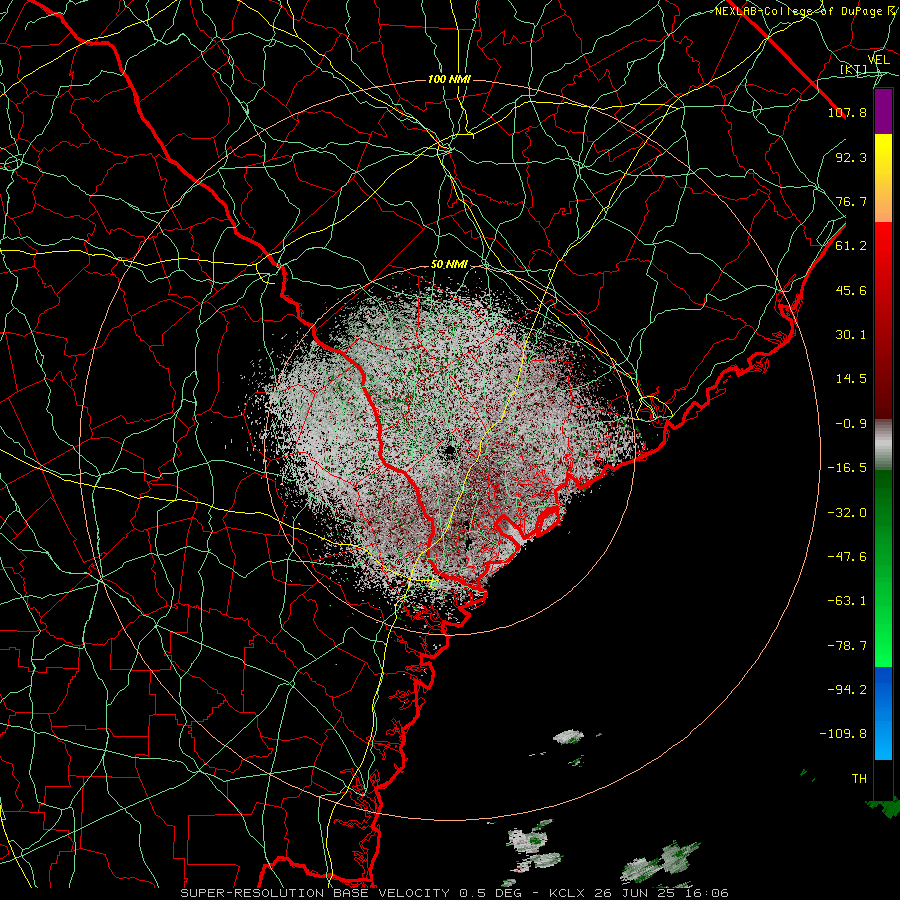900x900 pixels.
Task: Click the -47.6 value on the legend
Action: point(847,557)
